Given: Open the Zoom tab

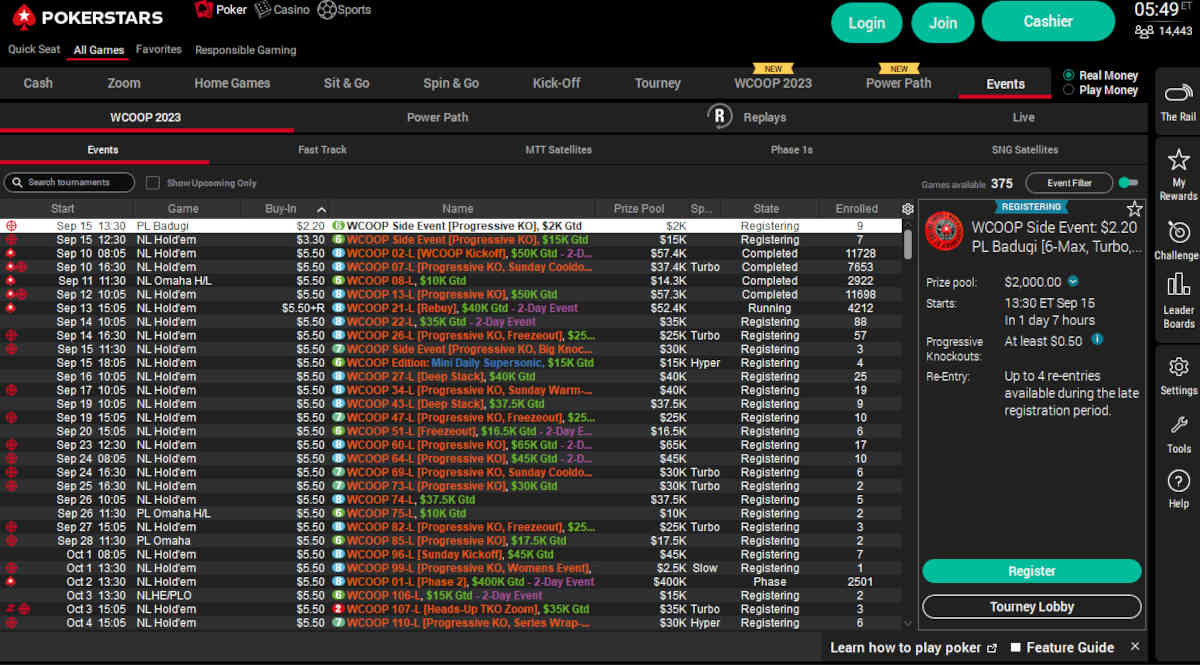Looking at the screenshot, I should 124,83.
